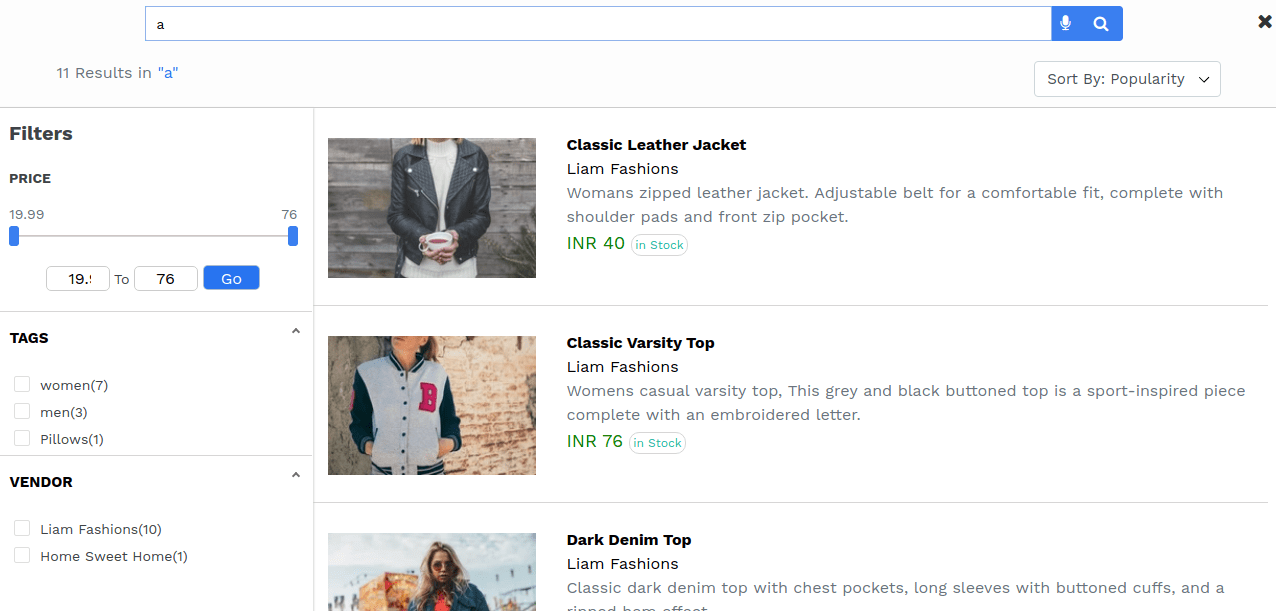The height and width of the screenshot is (611, 1276).
Task: Enable the Home Sweet Home(1) vendor filter
Action: click(22, 555)
